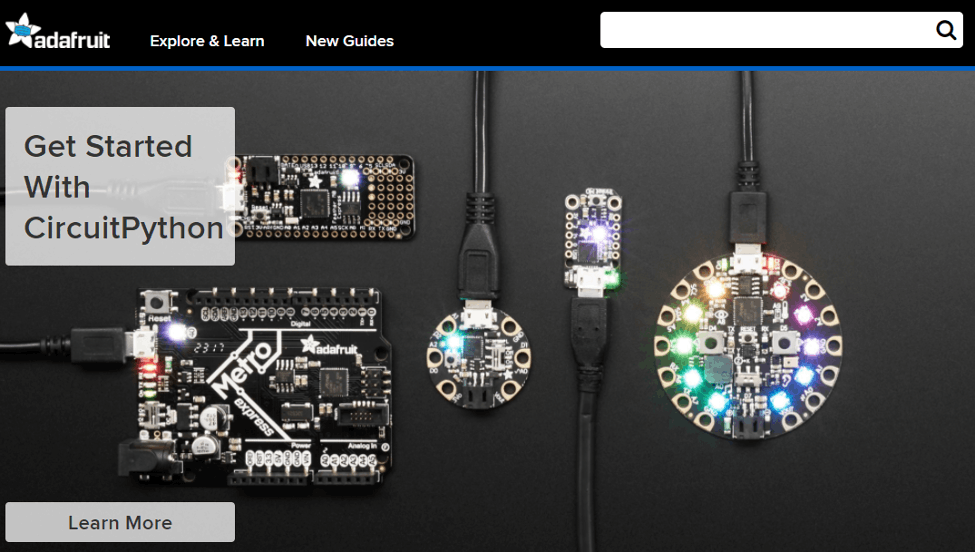
Task: Click the Get Started With CircuitPython heading
Action: coord(123,187)
